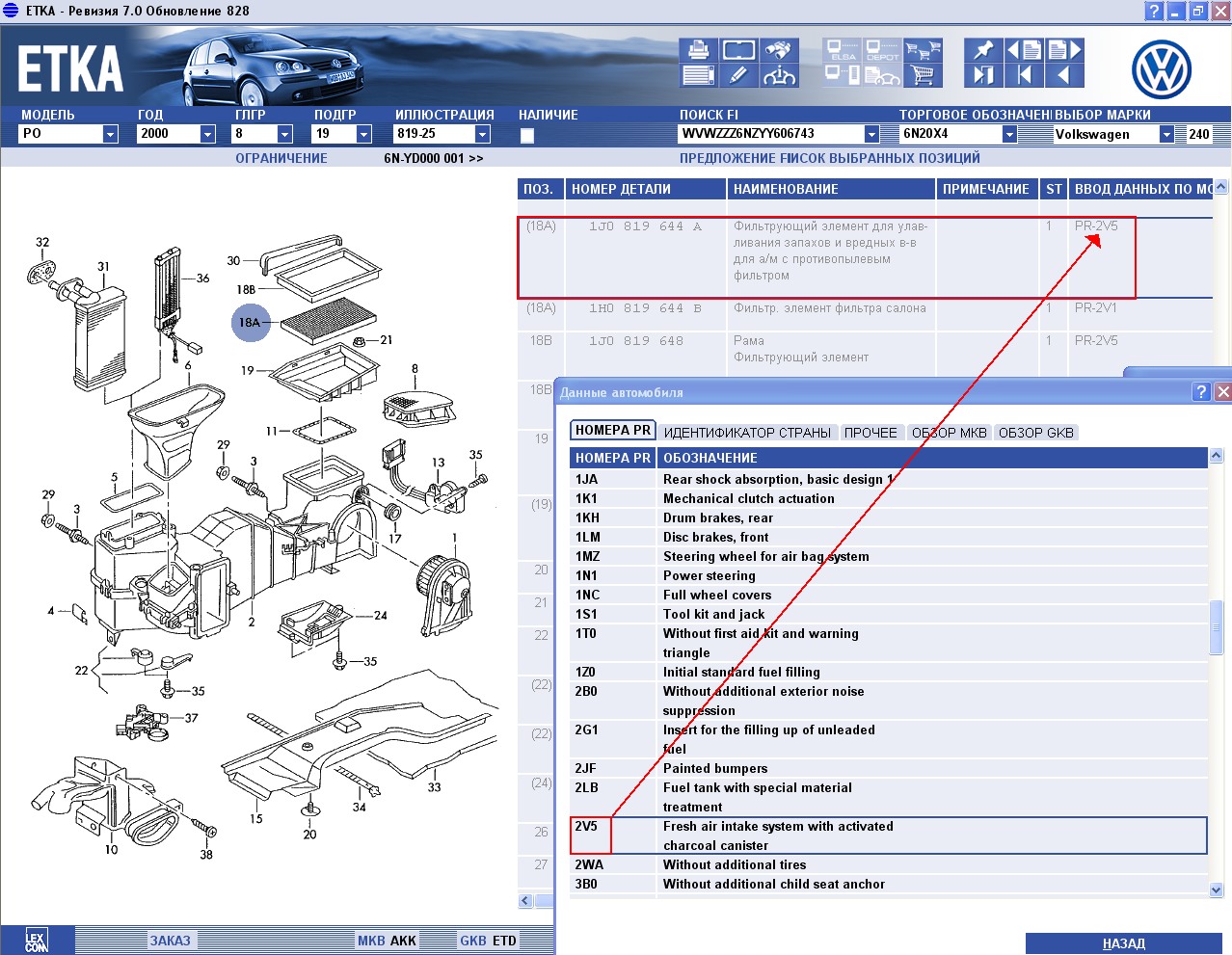The height and width of the screenshot is (955, 1232).
Task: Open the ГОД year dropdown
Action: tap(207, 135)
